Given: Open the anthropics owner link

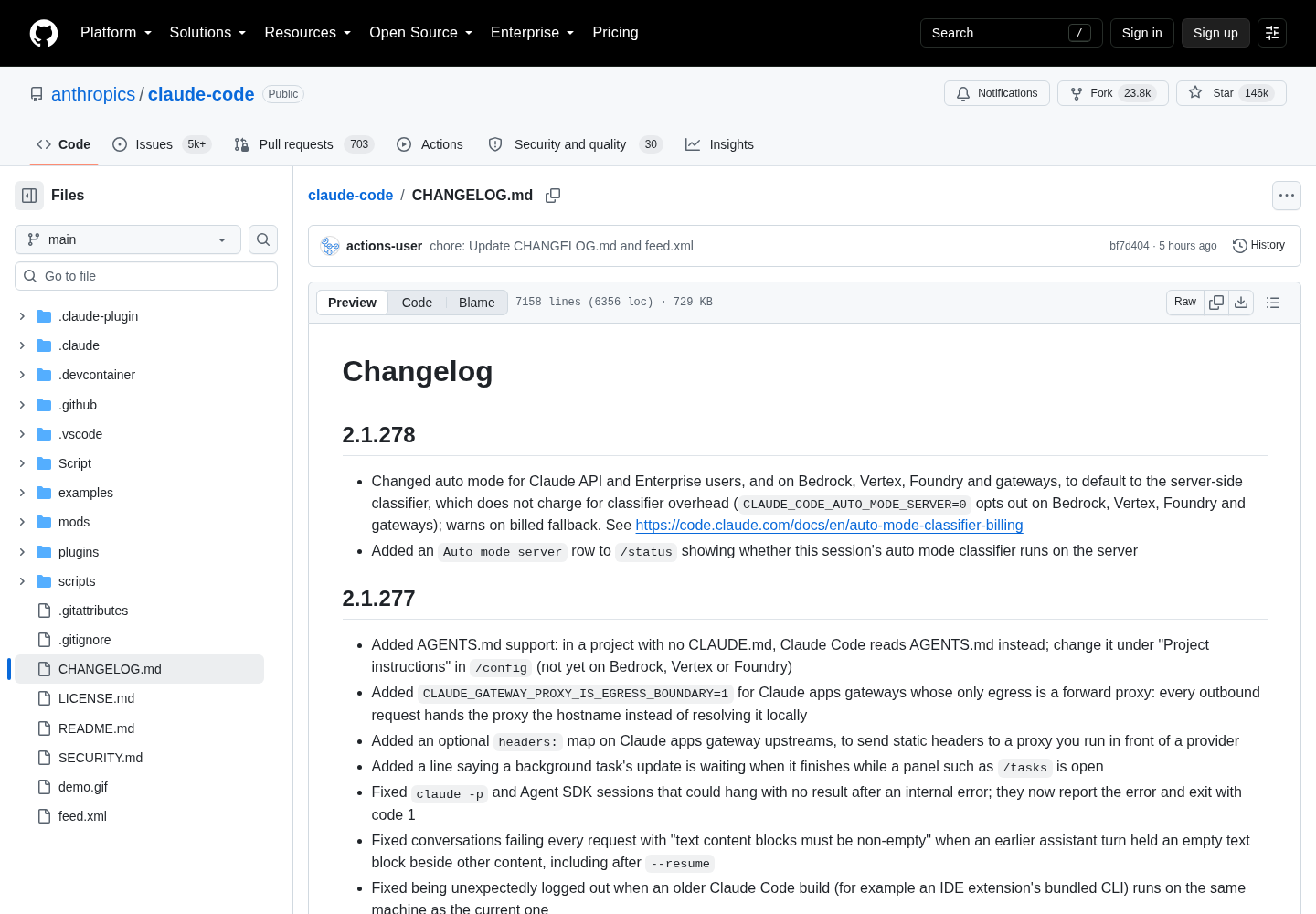Looking at the screenshot, I should tap(93, 94).
